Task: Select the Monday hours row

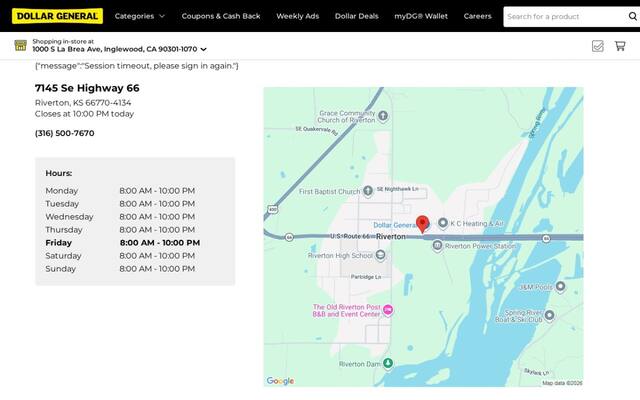Action: click(120, 191)
